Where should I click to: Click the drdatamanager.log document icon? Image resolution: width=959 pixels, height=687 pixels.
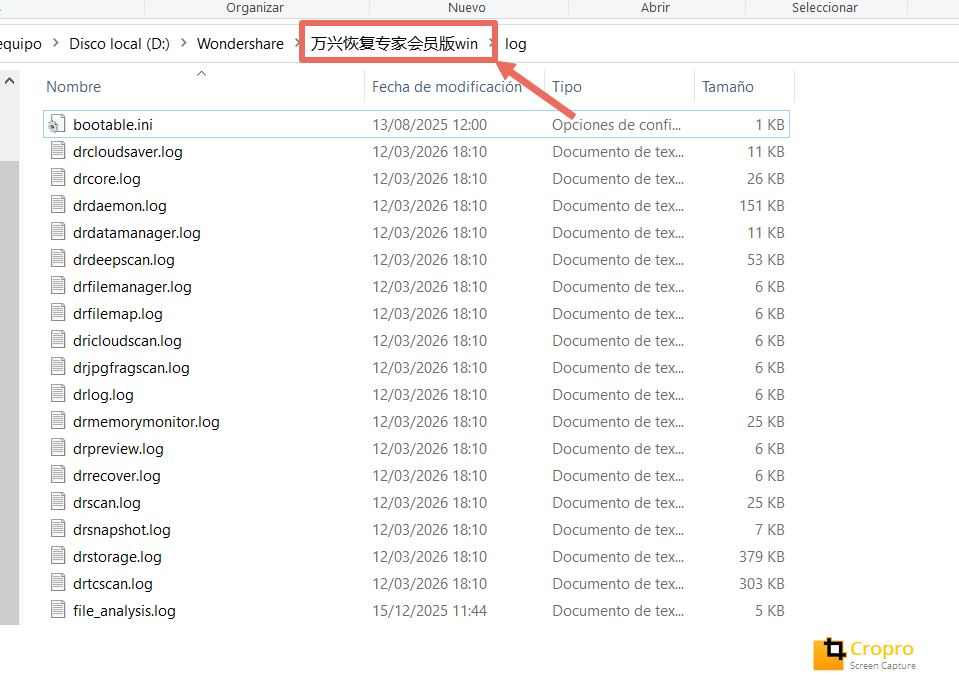click(x=58, y=231)
